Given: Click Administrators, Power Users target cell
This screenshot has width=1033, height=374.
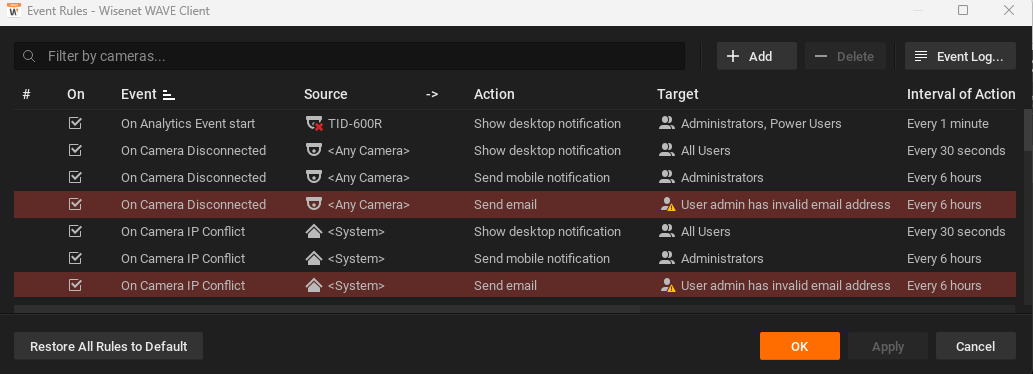Looking at the screenshot, I should click(761, 123).
